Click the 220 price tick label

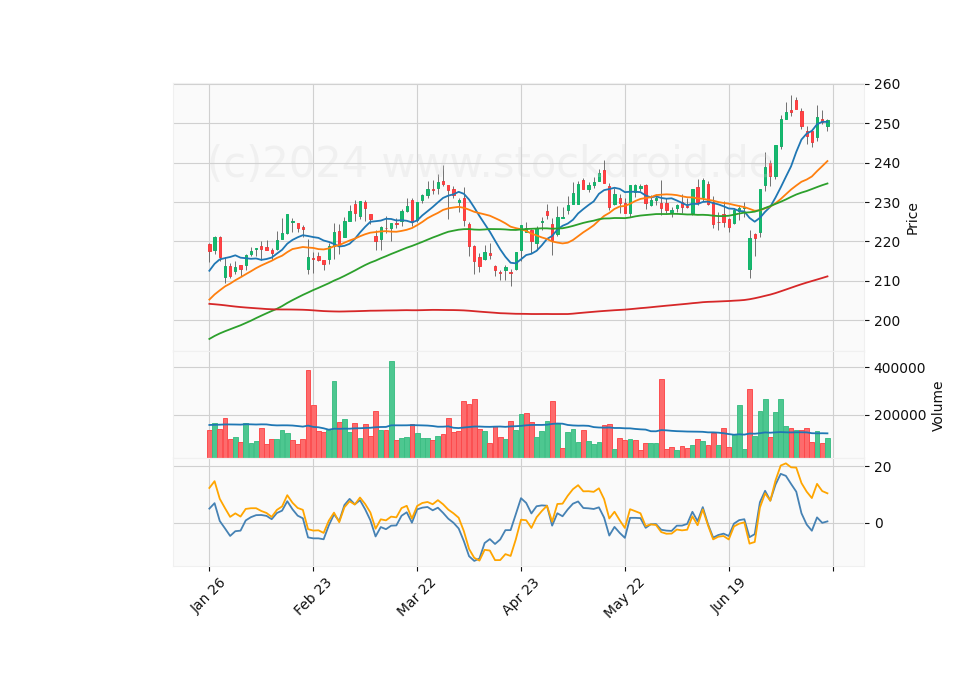point(887,242)
